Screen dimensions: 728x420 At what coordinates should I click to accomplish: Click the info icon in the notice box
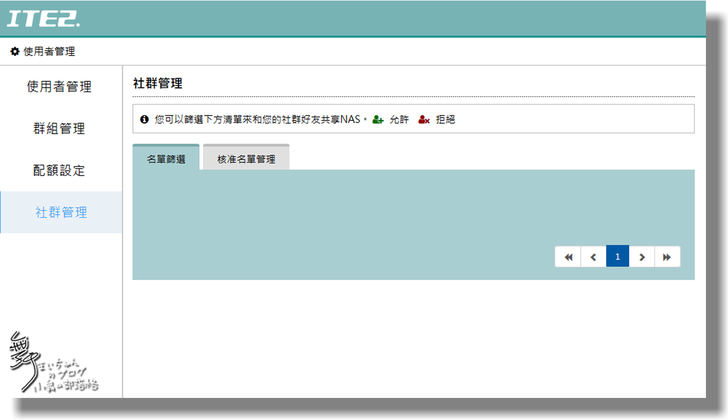[x=144, y=119]
